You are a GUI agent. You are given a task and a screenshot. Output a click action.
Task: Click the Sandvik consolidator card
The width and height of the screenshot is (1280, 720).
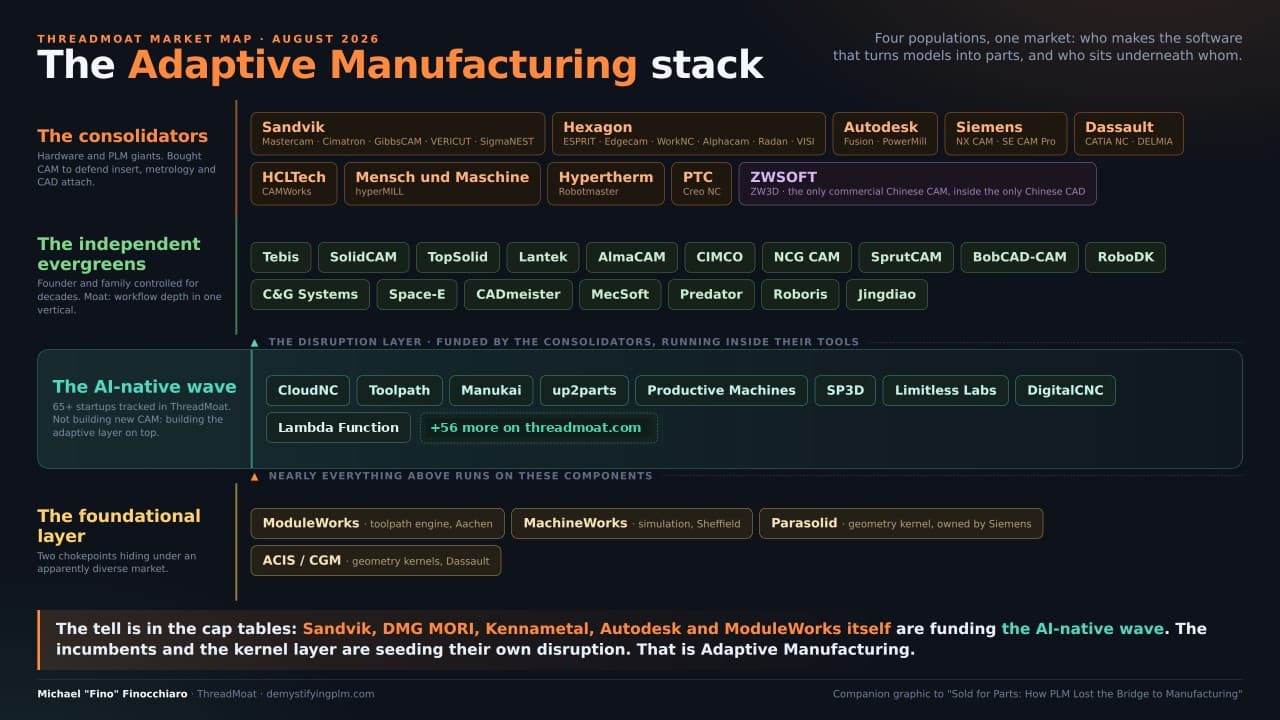[398, 134]
